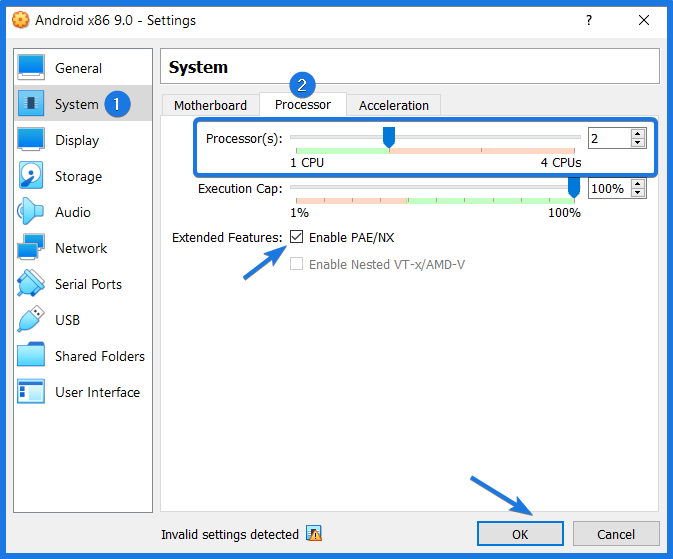Screen dimensions: 673x559
Task: Select the USB category label
Action: 67,320
